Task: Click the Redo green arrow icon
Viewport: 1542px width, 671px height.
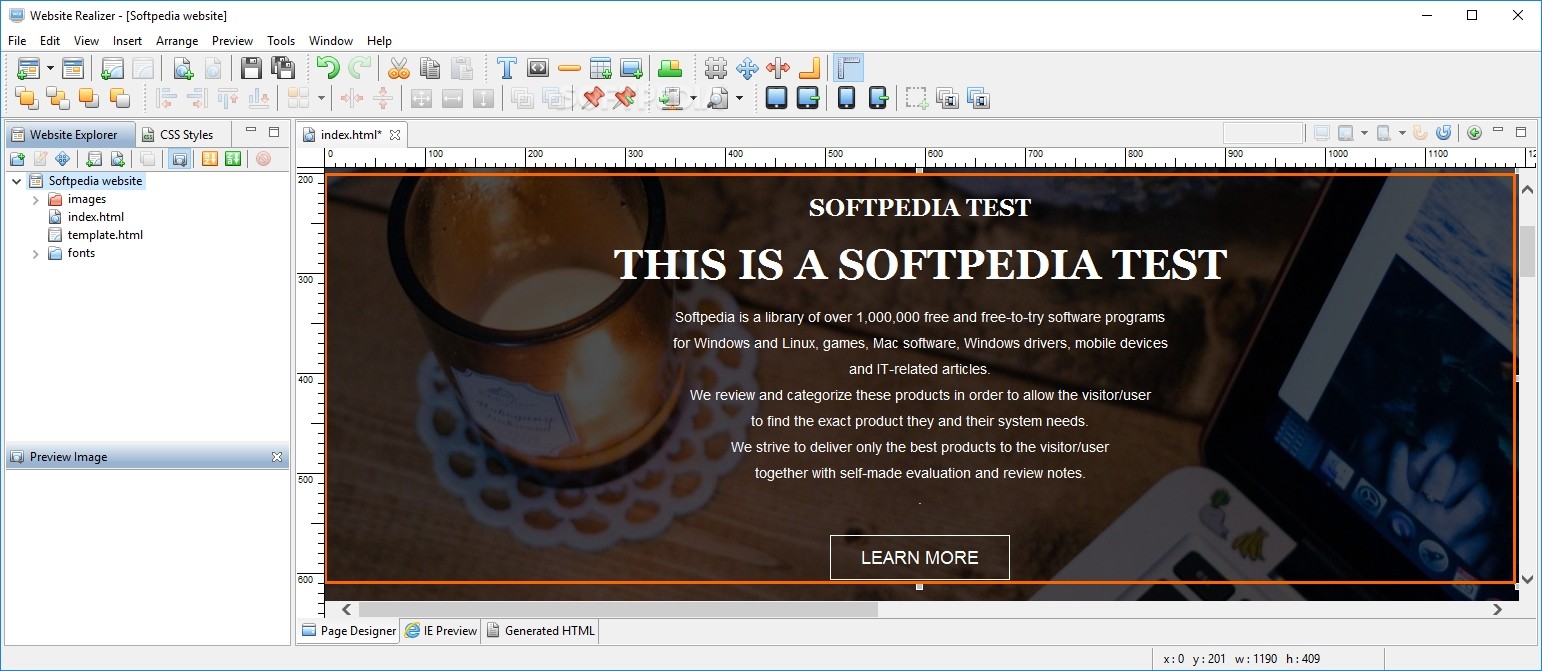Action: coord(359,68)
